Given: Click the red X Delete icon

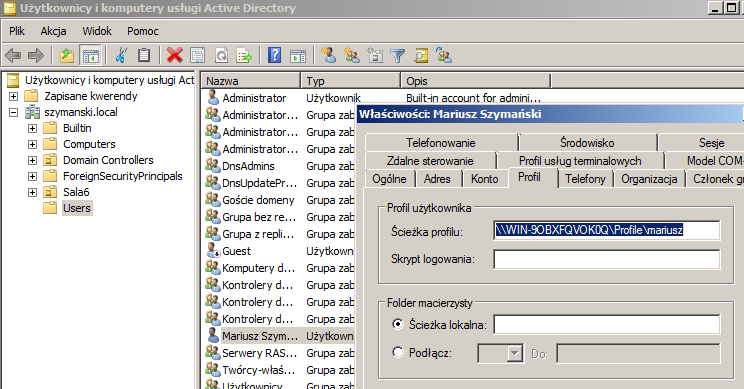Looking at the screenshot, I should [x=175, y=56].
